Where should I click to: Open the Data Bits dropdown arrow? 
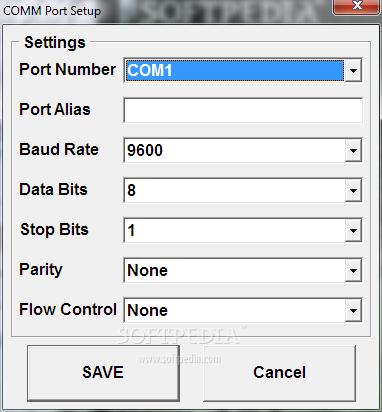[353, 190]
